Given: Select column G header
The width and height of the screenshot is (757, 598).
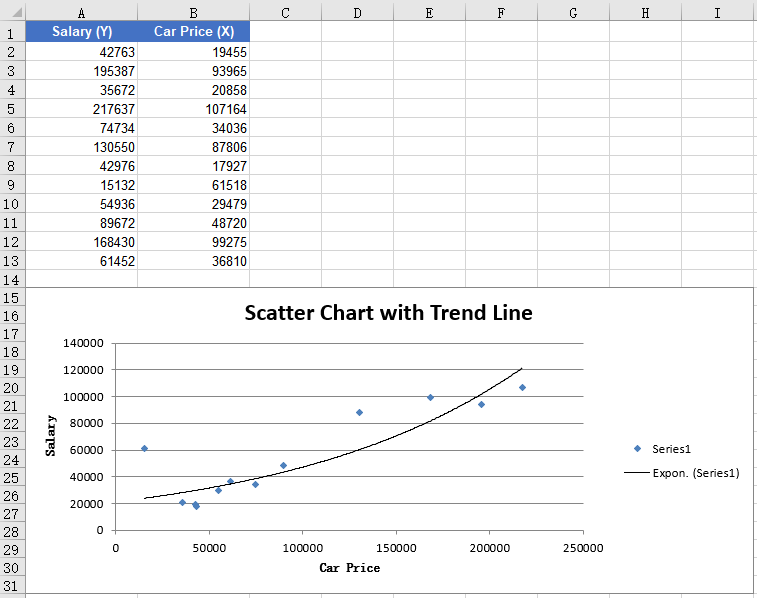Looking at the screenshot, I should [573, 13].
